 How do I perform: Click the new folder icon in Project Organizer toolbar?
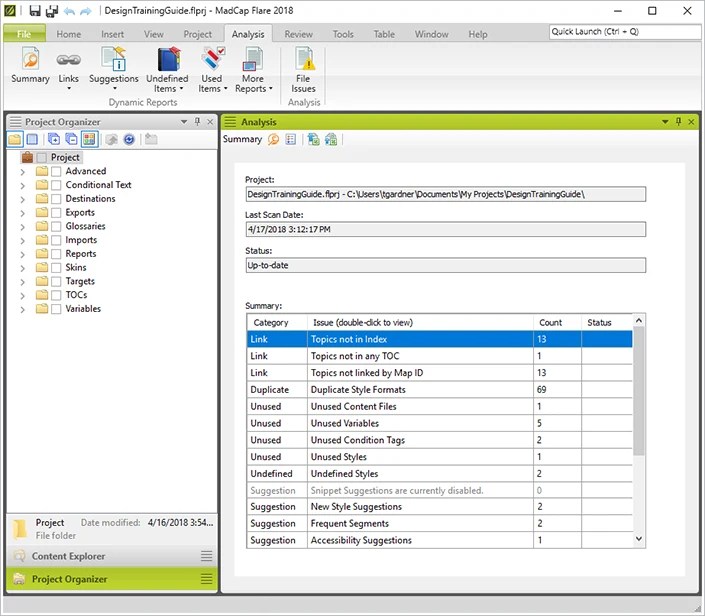151,139
